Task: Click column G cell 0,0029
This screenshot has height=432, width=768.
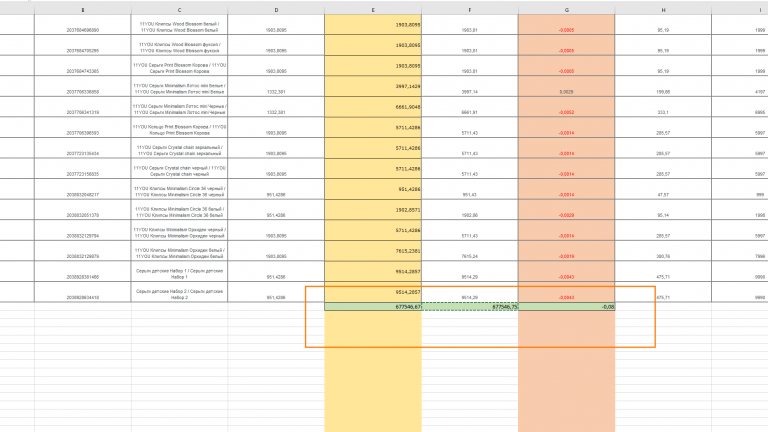Action: click(x=567, y=86)
